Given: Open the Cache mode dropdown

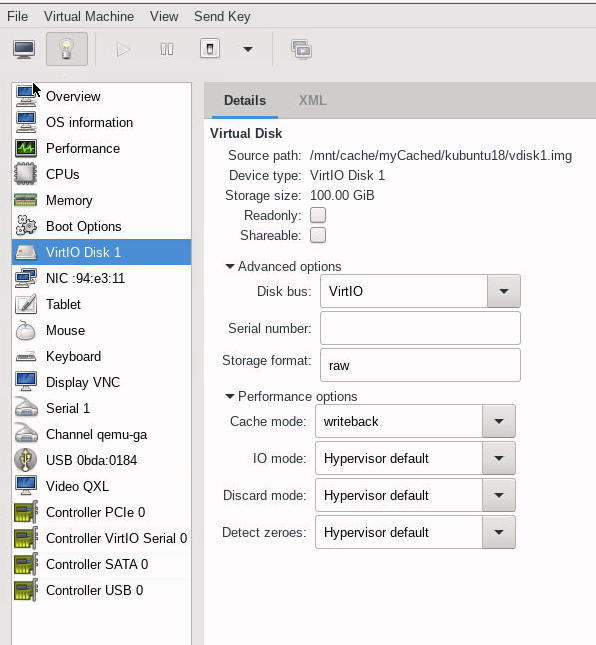Looking at the screenshot, I should coord(415,421).
